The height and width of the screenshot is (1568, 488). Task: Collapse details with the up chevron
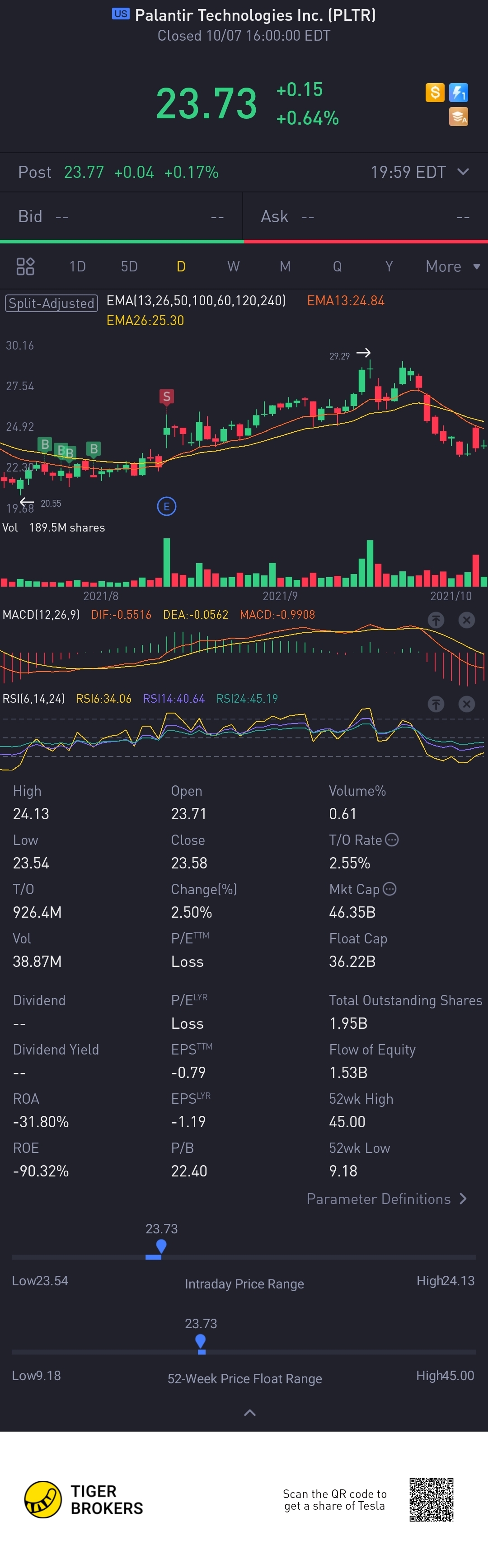click(250, 1412)
